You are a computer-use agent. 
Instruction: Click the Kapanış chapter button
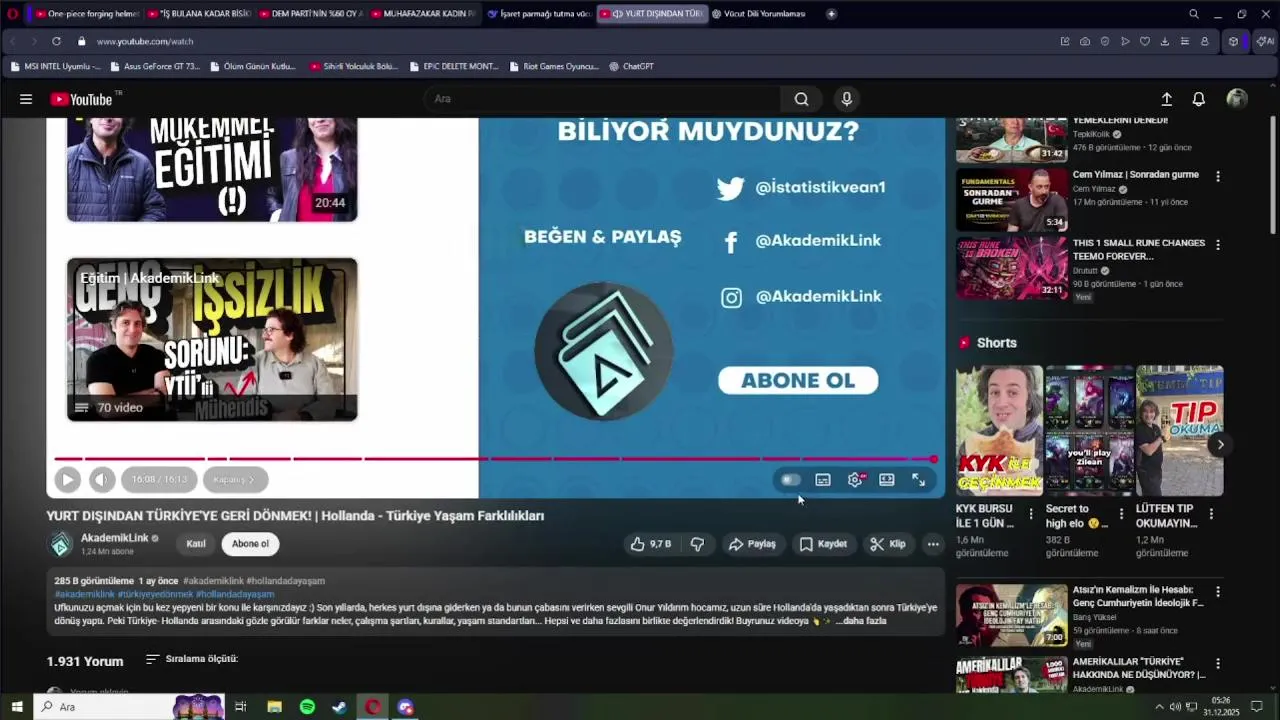[235, 480]
